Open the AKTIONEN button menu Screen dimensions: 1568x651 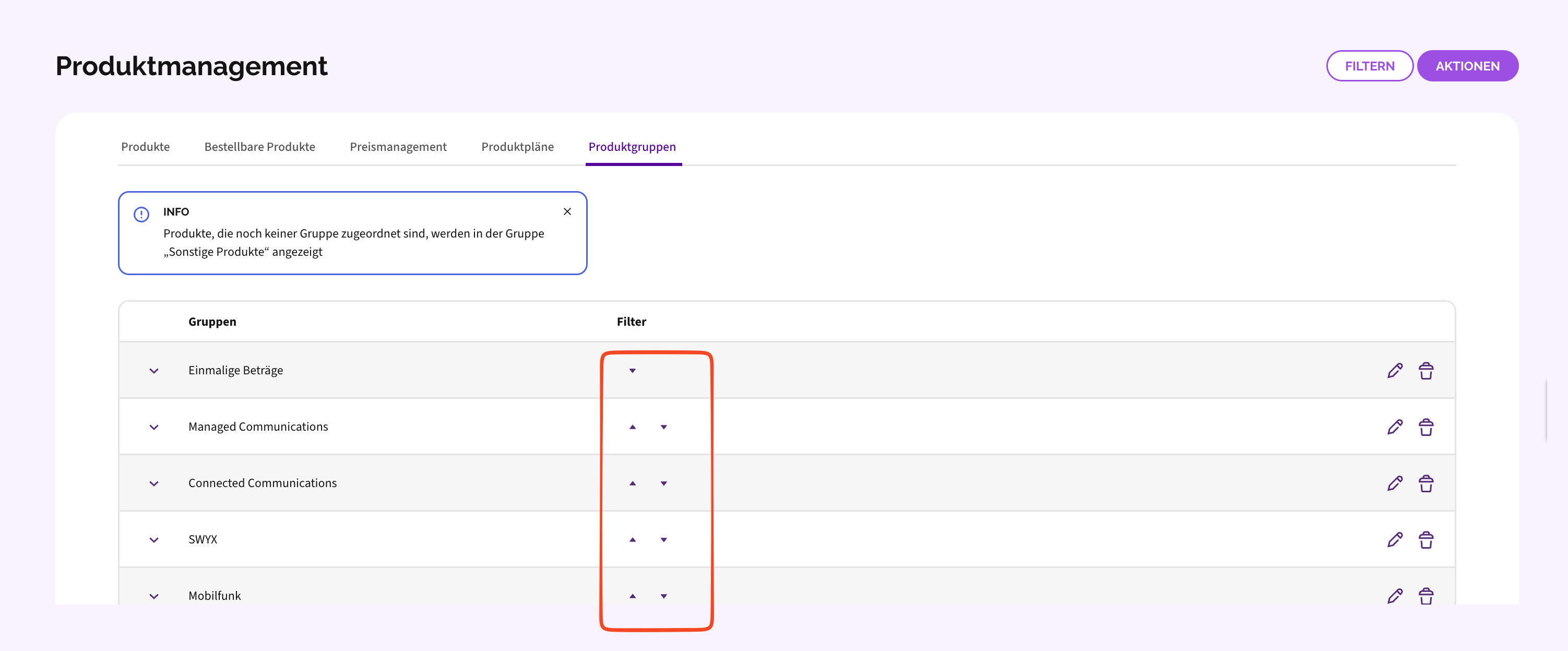click(x=1467, y=66)
